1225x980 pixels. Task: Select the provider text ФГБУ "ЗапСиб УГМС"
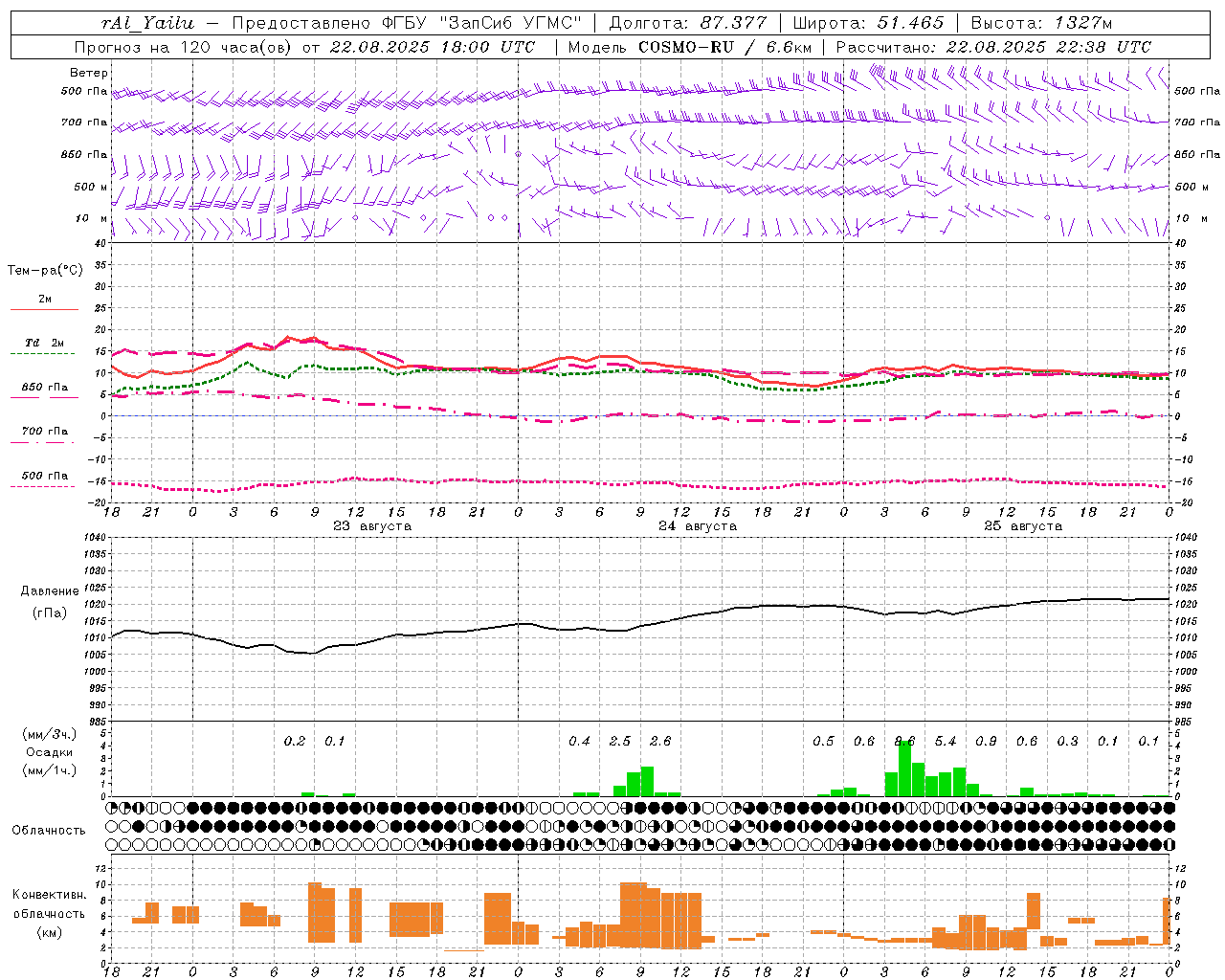pos(481,23)
